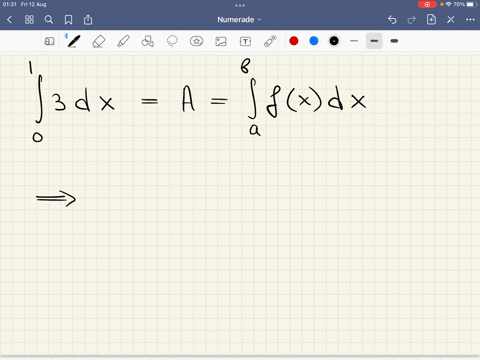Open the search magnifier
The height and width of the screenshot is (360, 480).
pyautogui.click(x=49, y=20)
